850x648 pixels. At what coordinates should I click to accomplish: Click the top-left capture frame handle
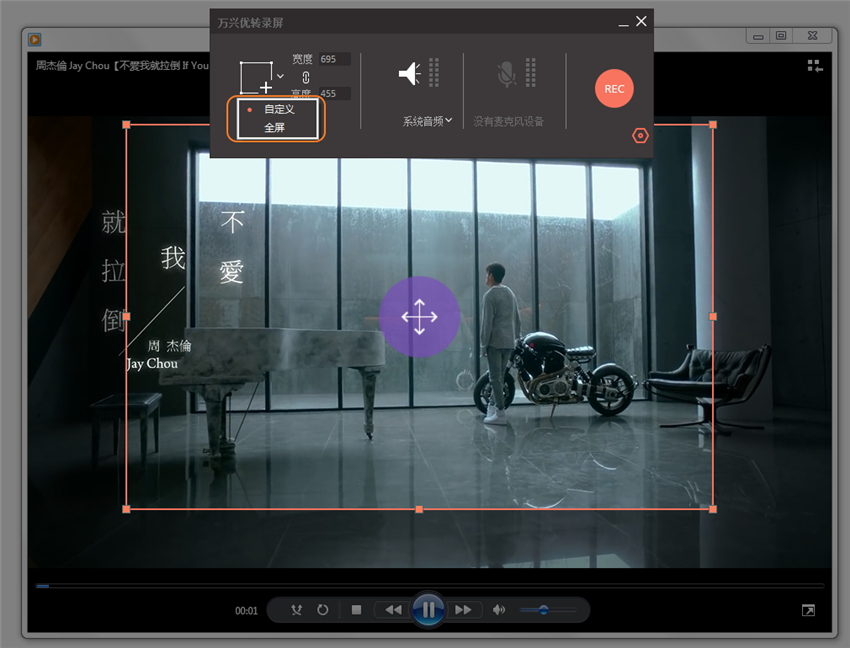[126, 125]
